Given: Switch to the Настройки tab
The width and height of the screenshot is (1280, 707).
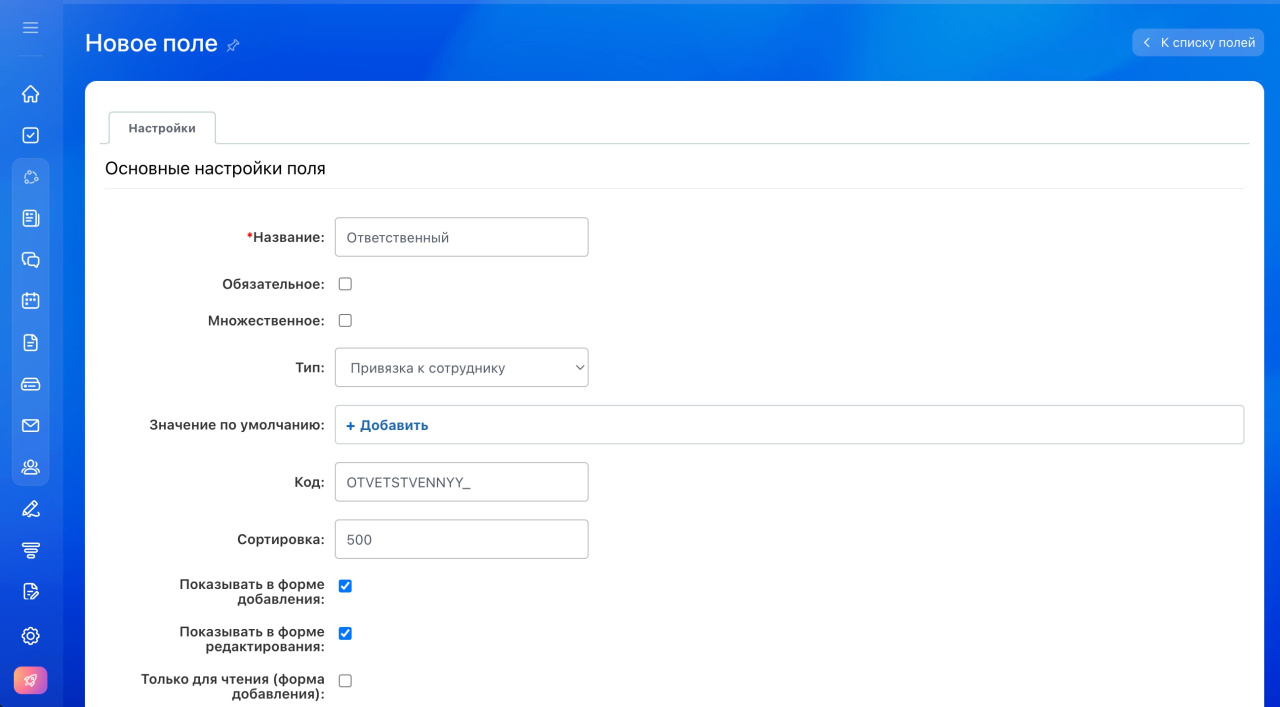Looking at the screenshot, I should pyautogui.click(x=162, y=128).
